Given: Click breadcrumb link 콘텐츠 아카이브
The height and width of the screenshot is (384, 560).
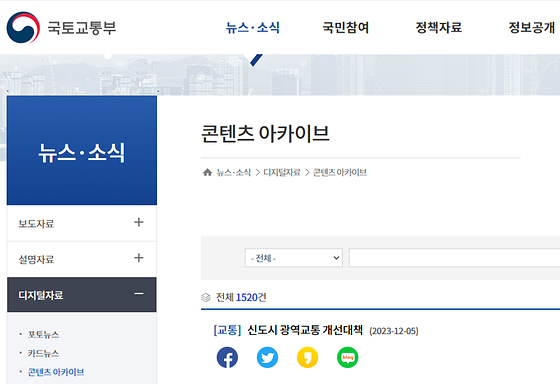Looking at the screenshot, I should tap(340, 173).
